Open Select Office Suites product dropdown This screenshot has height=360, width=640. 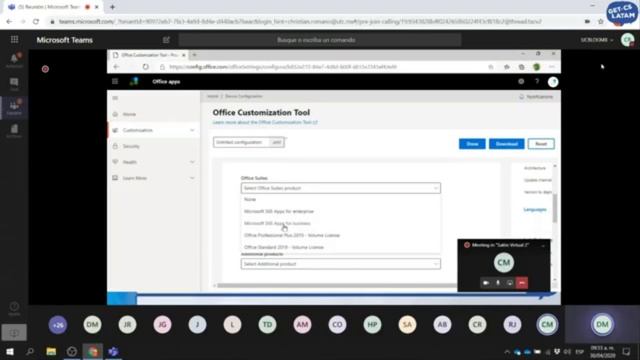(x=341, y=188)
